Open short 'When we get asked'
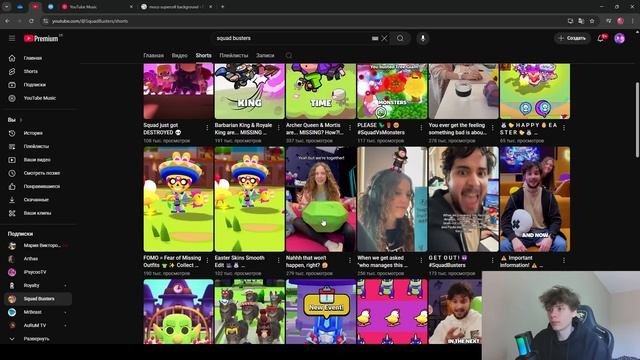Image resolution: width=640 pixels, height=360 pixels. click(x=392, y=199)
